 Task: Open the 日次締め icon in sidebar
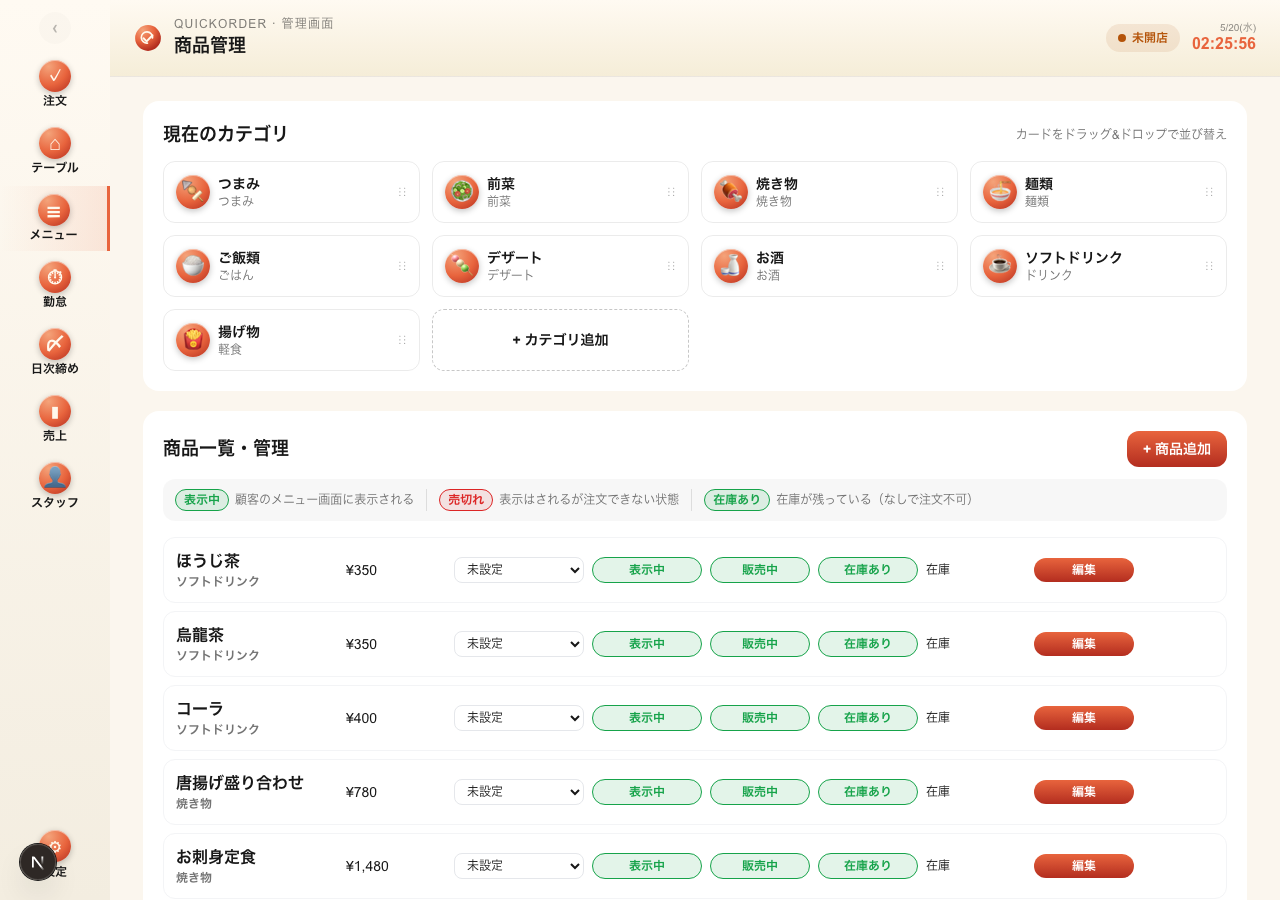(x=55, y=344)
